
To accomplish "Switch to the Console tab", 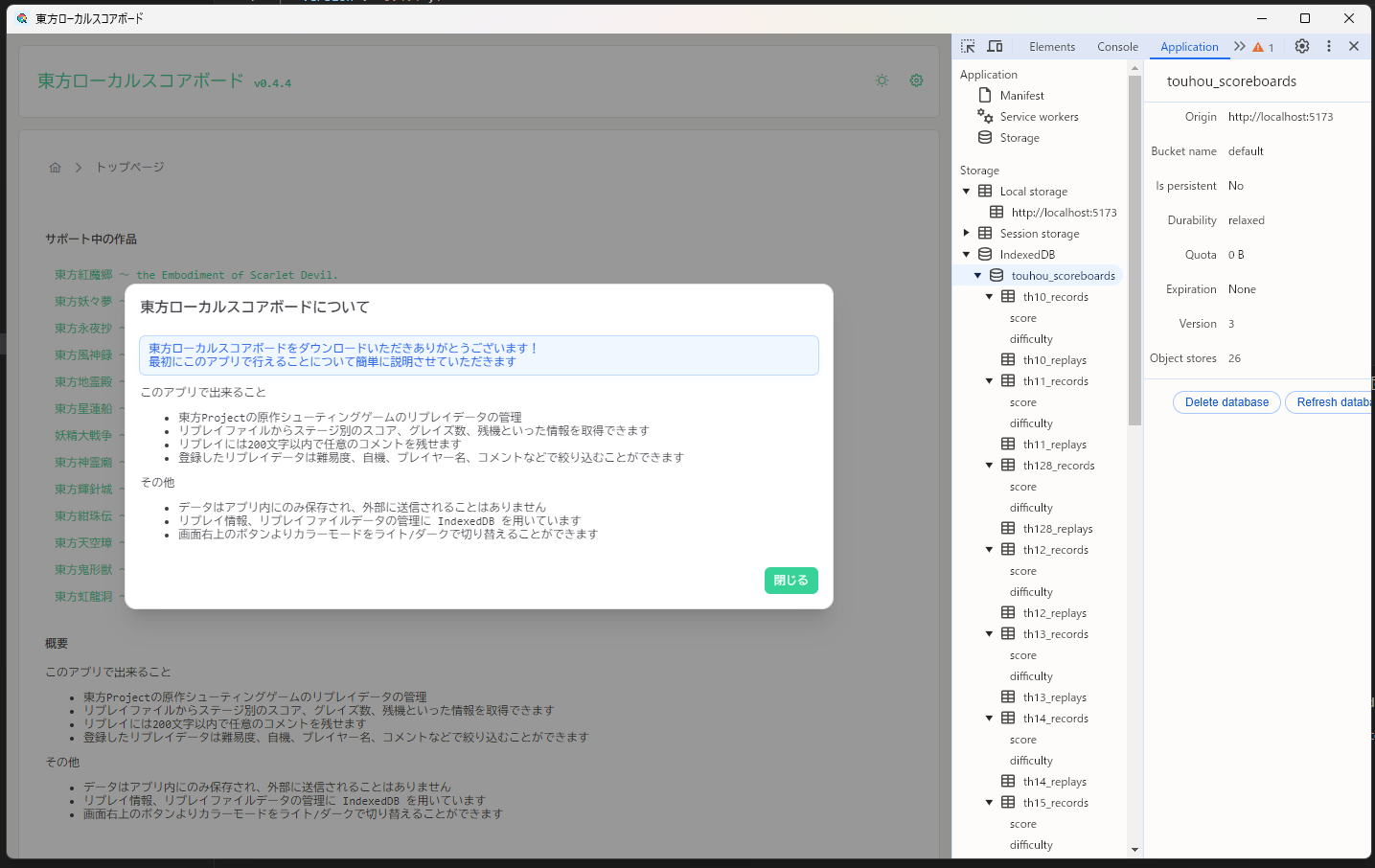I will click(1117, 47).
